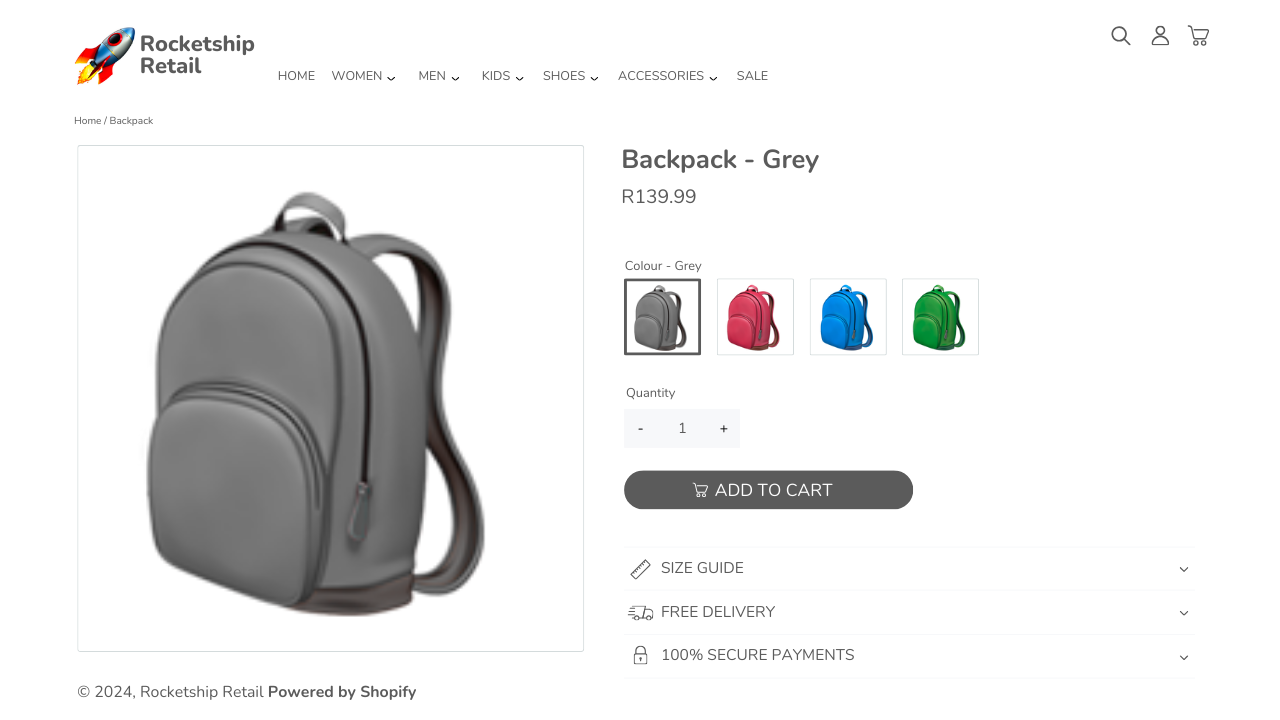Select the grey backpack colour option
1280x720 pixels.
662,317
